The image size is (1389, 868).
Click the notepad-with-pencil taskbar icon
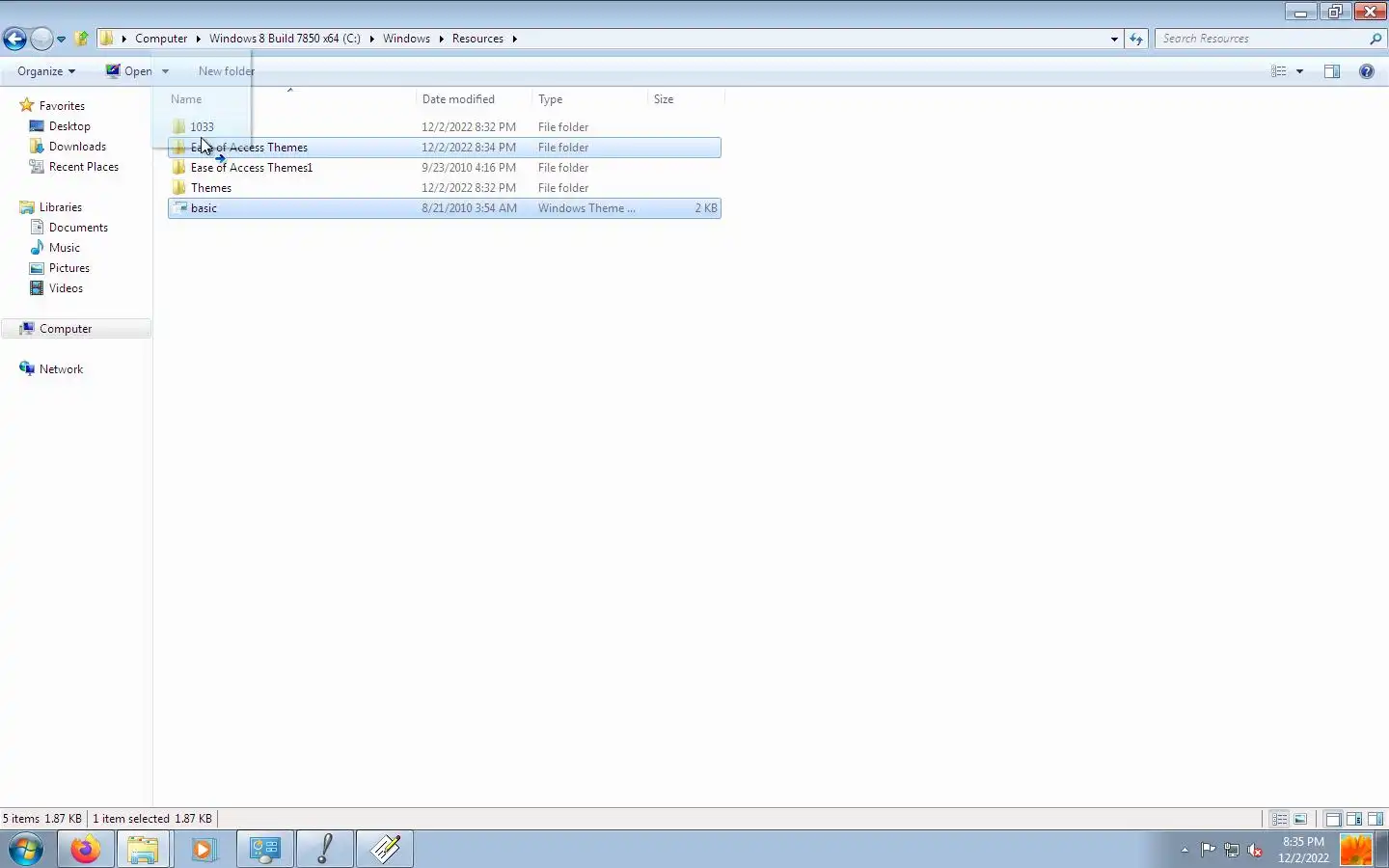click(385, 850)
